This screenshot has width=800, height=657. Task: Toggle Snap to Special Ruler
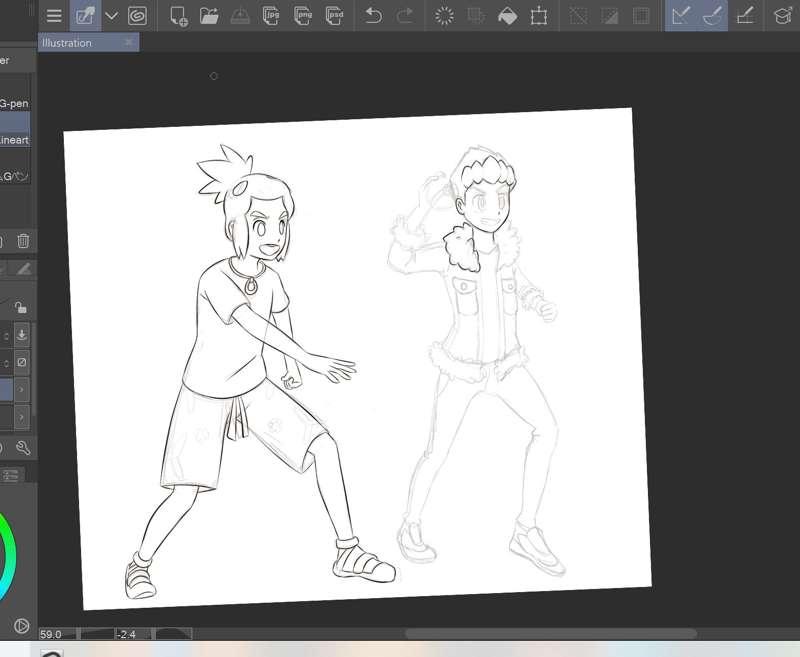[713, 16]
